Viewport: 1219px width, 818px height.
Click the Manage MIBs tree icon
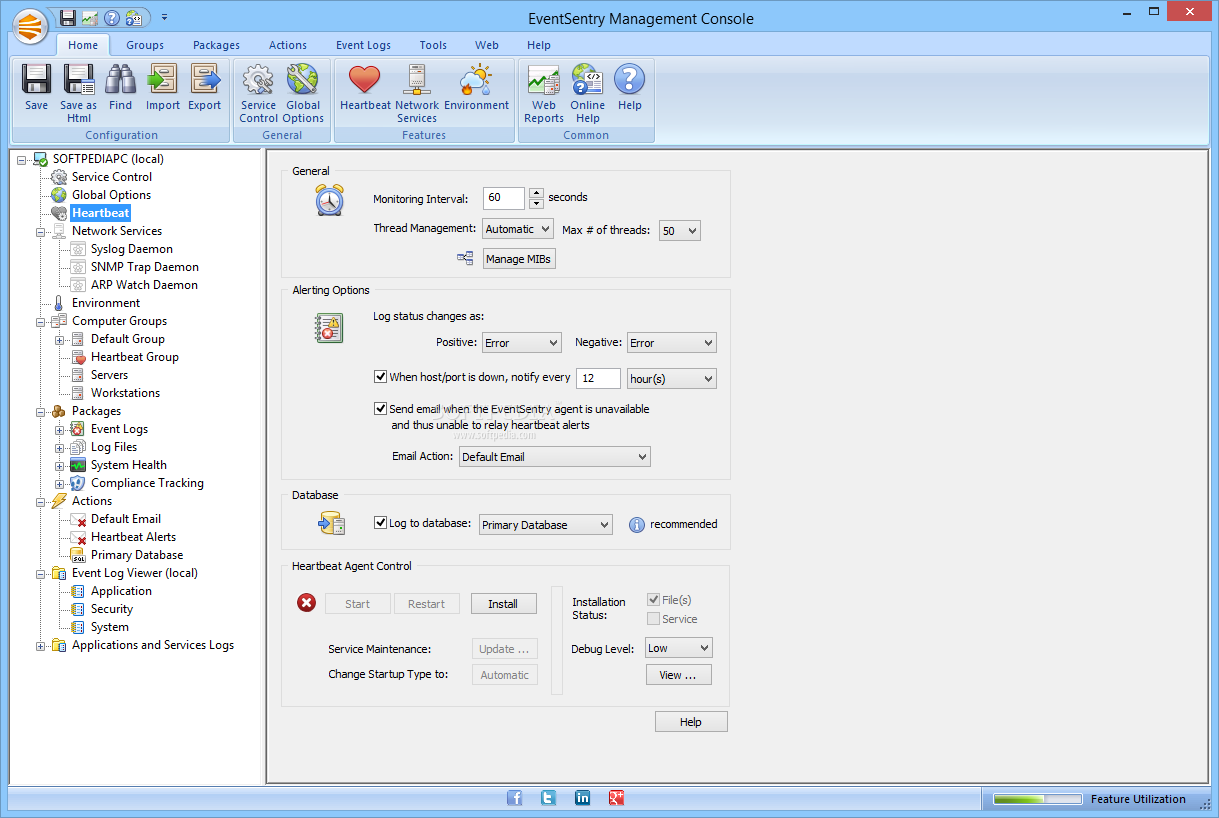pos(465,259)
